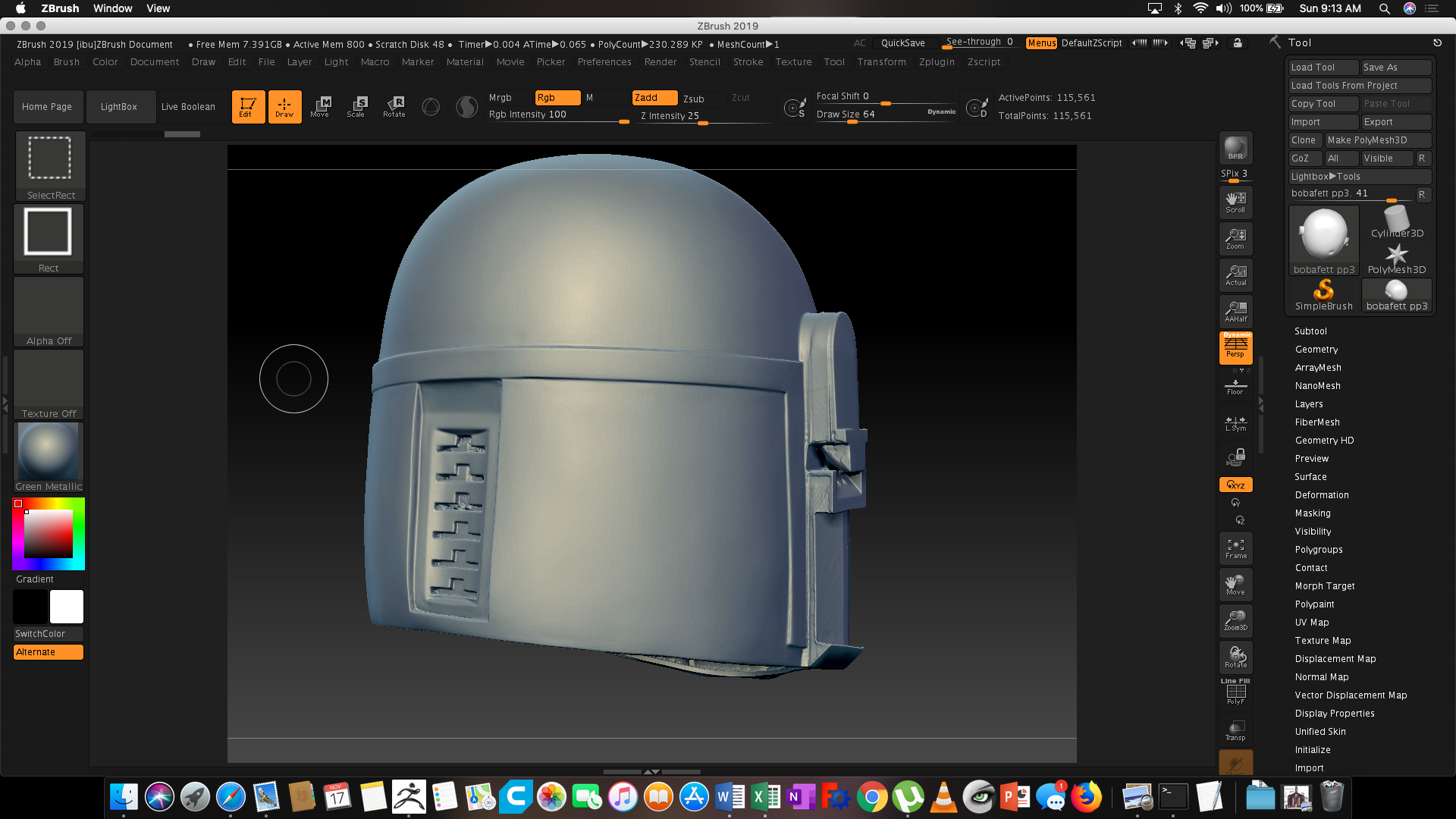Toggle the Alternate color button

click(48, 652)
